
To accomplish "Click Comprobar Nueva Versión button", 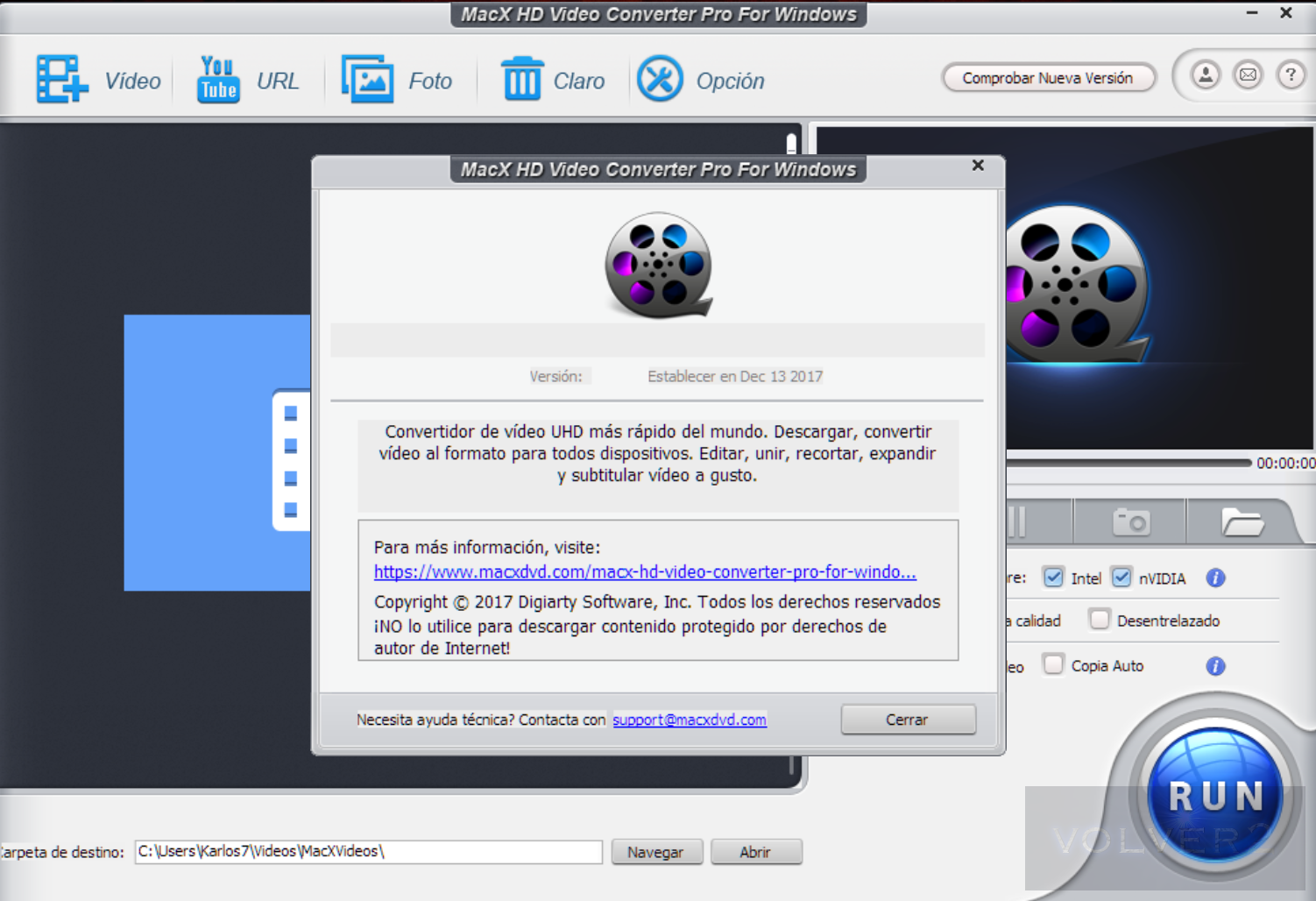I will tap(1048, 78).
